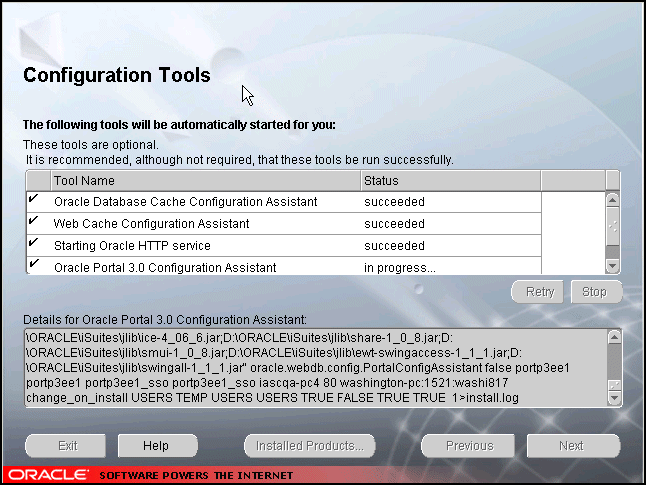Image resolution: width=646 pixels, height=485 pixels.
Task: Click the oracle.webdb.config.PortalConfigAssistant text line
Action: click(x=298, y=368)
